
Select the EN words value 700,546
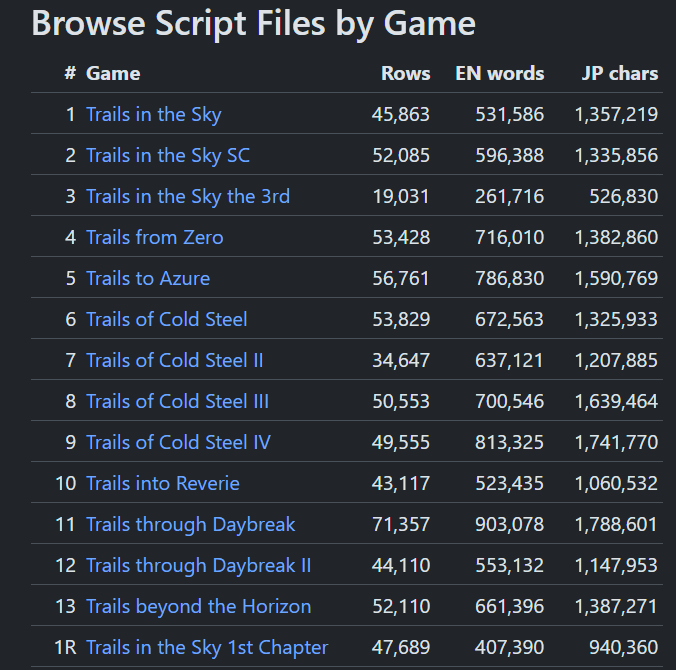(x=510, y=401)
